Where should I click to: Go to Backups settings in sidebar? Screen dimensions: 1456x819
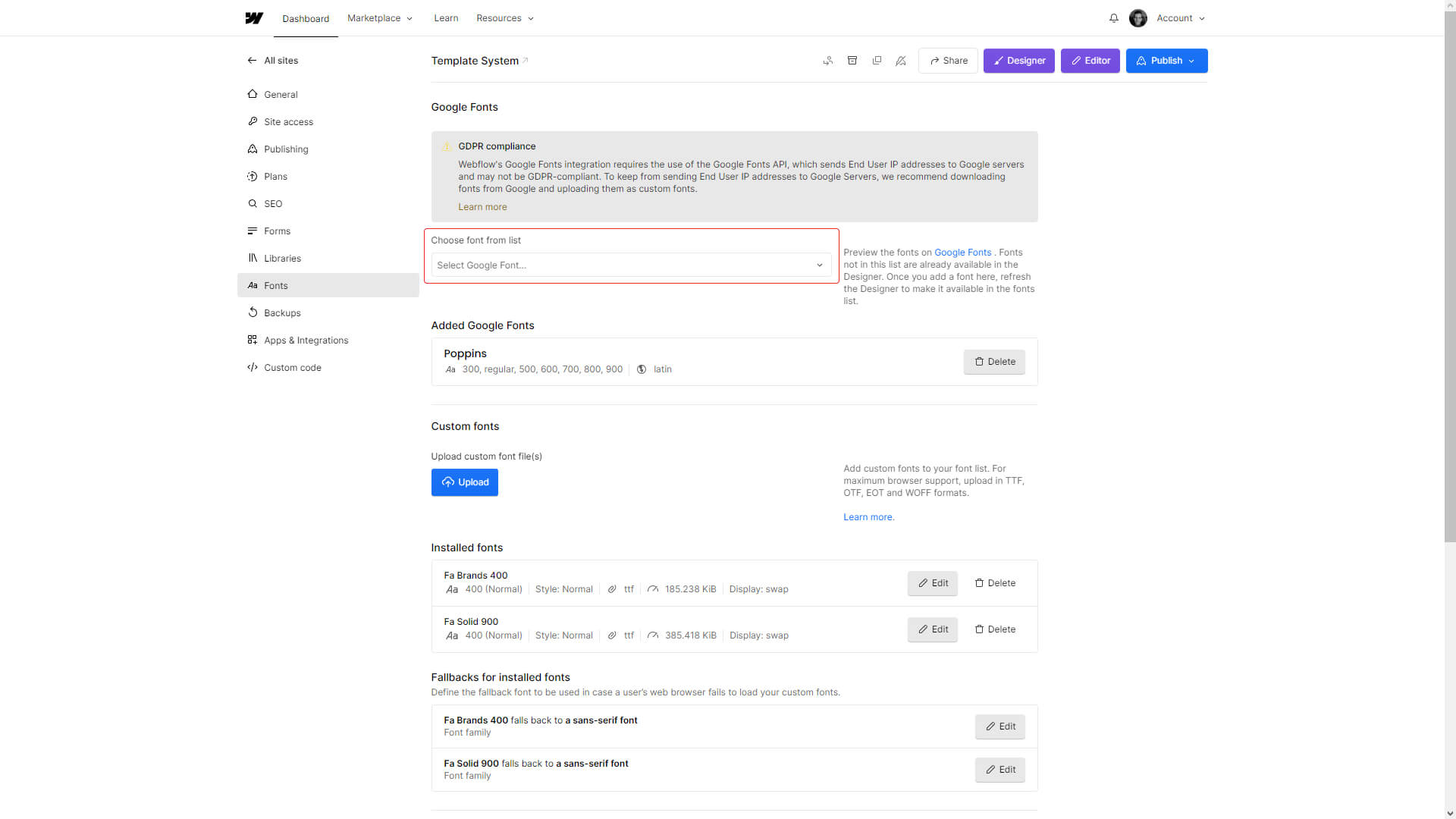(282, 313)
